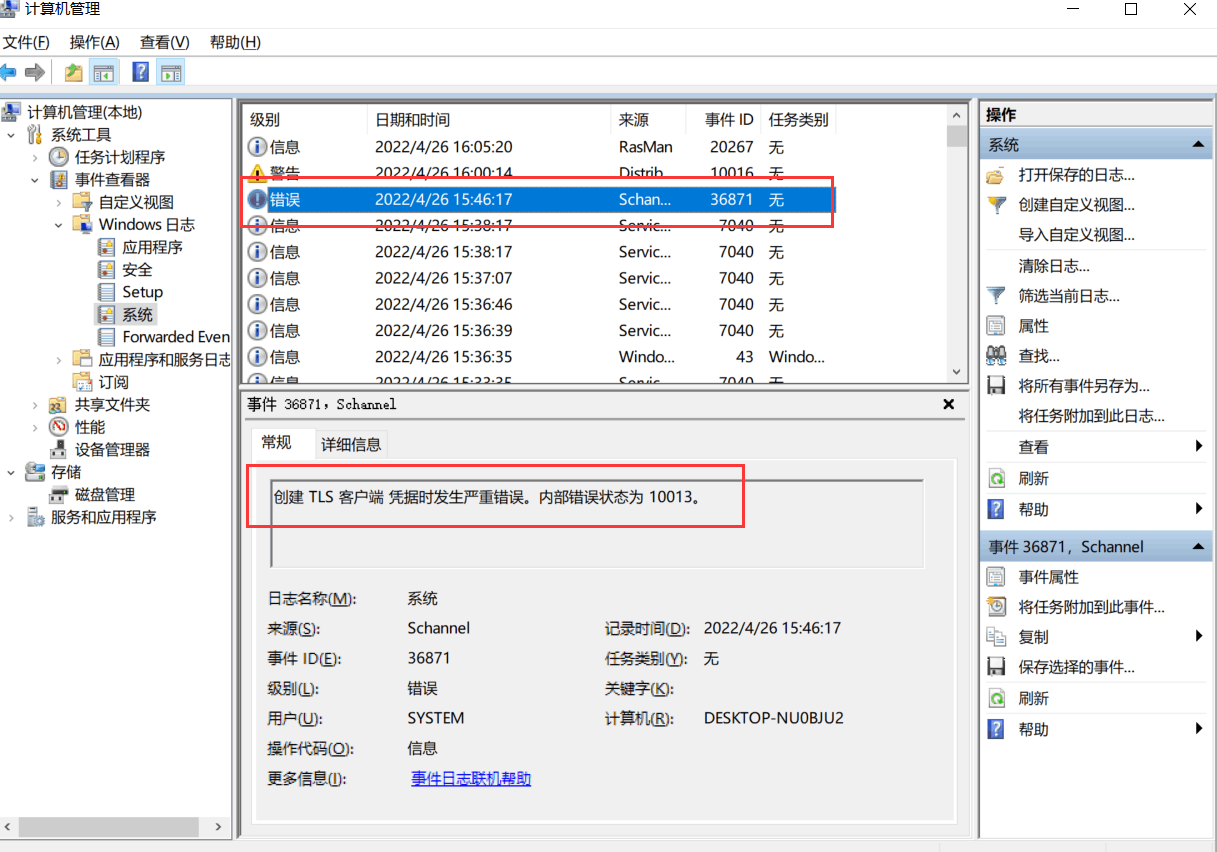Image resolution: width=1217 pixels, height=852 pixels.
Task: Click the 查找 binoculars icon
Action: point(996,356)
